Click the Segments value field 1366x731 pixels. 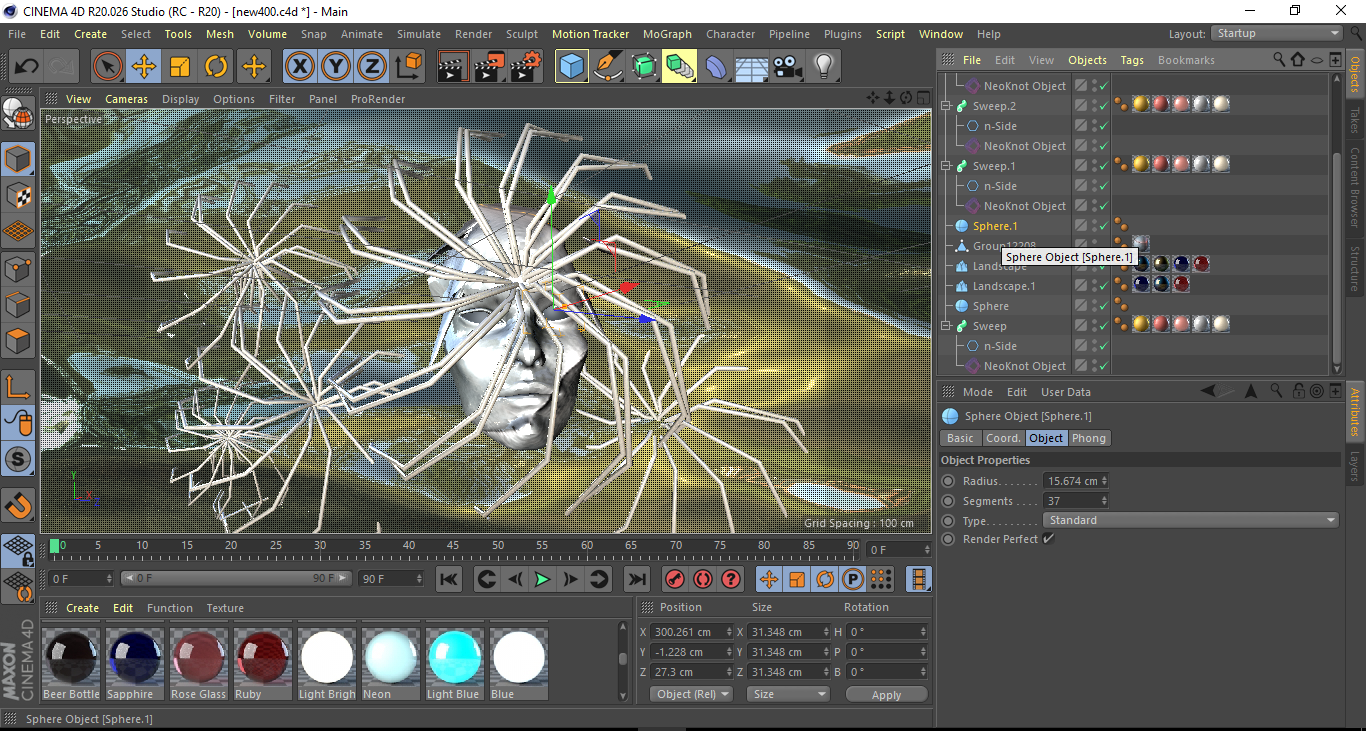click(x=1076, y=501)
